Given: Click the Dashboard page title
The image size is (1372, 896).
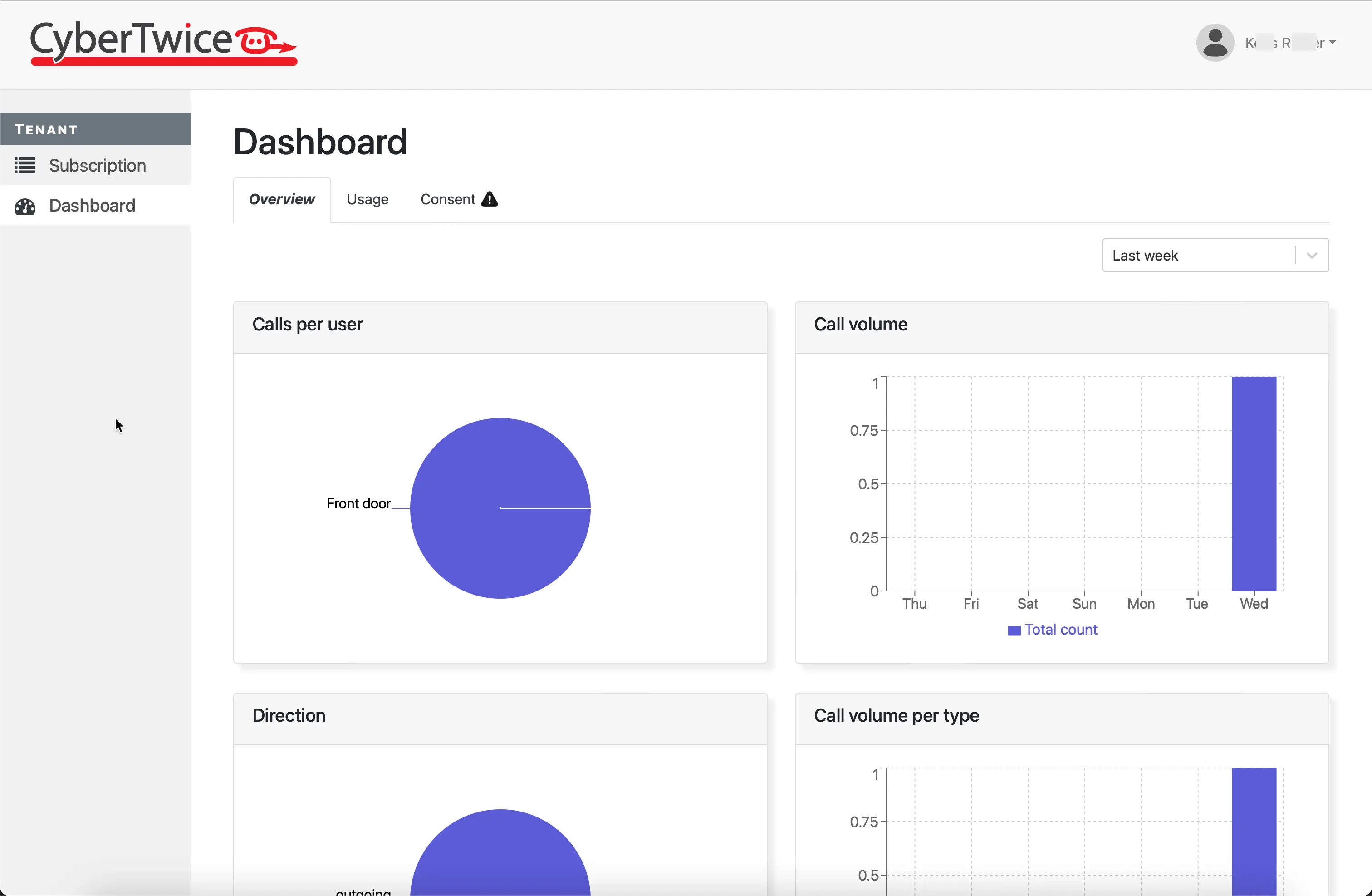Looking at the screenshot, I should pyautogui.click(x=320, y=142).
